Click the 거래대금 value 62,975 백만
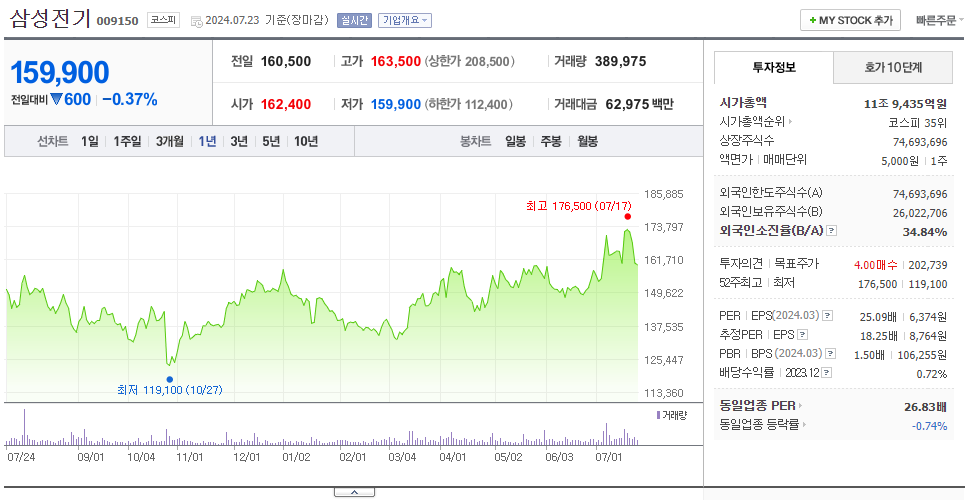 coord(640,104)
